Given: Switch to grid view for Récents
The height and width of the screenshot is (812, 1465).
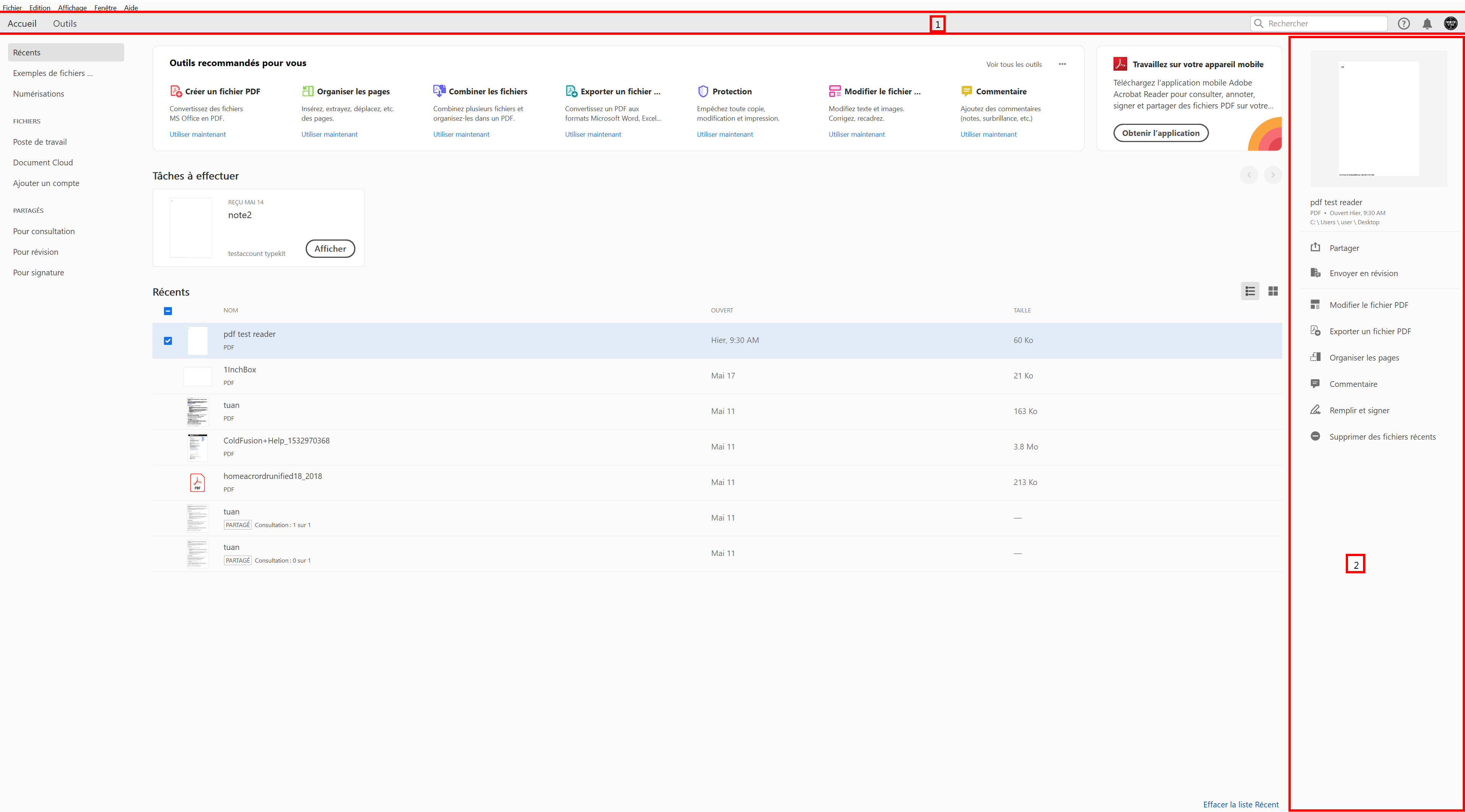Looking at the screenshot, I should click(1273, 291).
